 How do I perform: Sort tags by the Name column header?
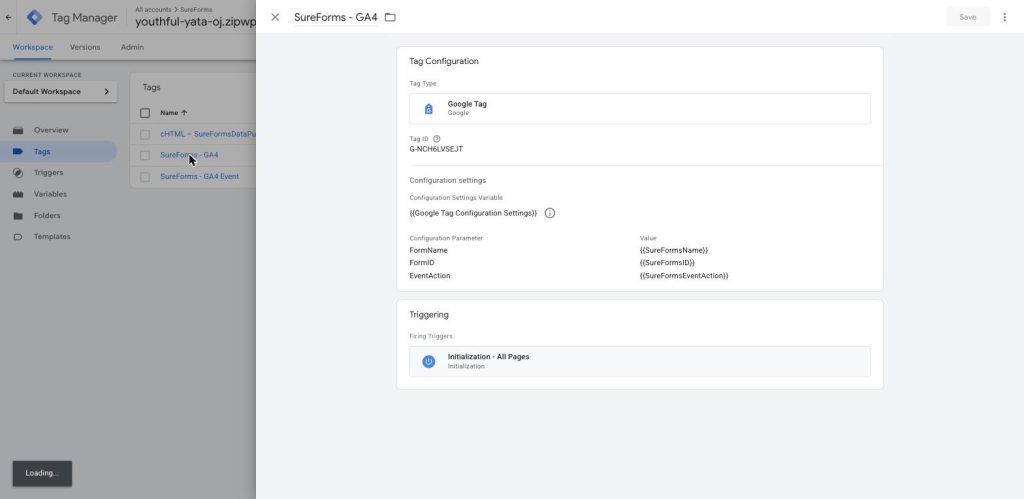click(x=174, y=112)
